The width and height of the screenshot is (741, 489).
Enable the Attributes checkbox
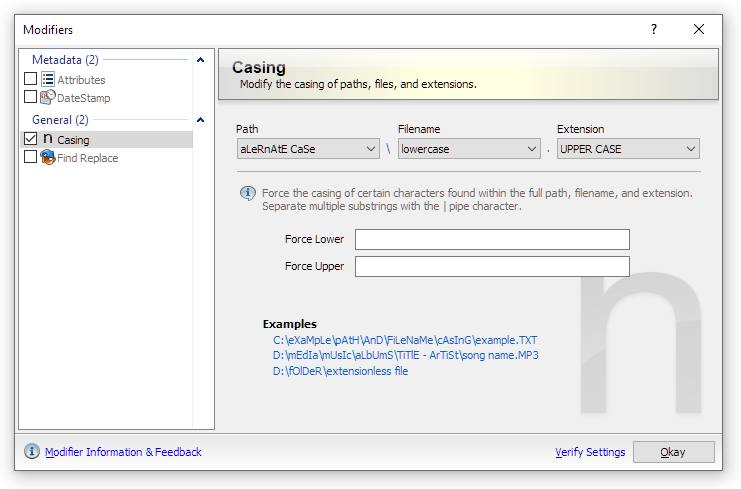(30, 79)
